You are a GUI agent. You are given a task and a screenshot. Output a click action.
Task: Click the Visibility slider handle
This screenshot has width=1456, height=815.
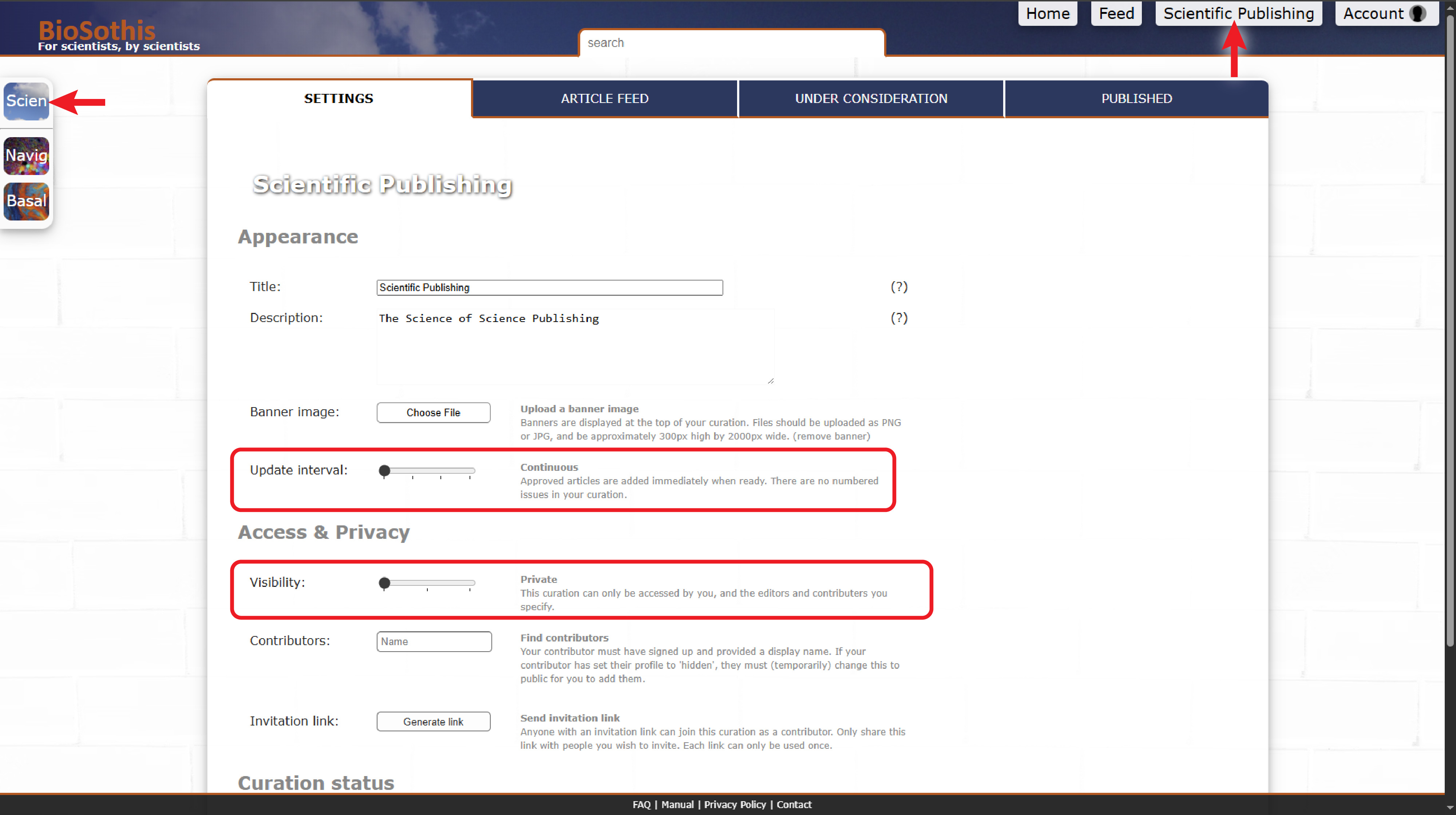coord(384,583)
